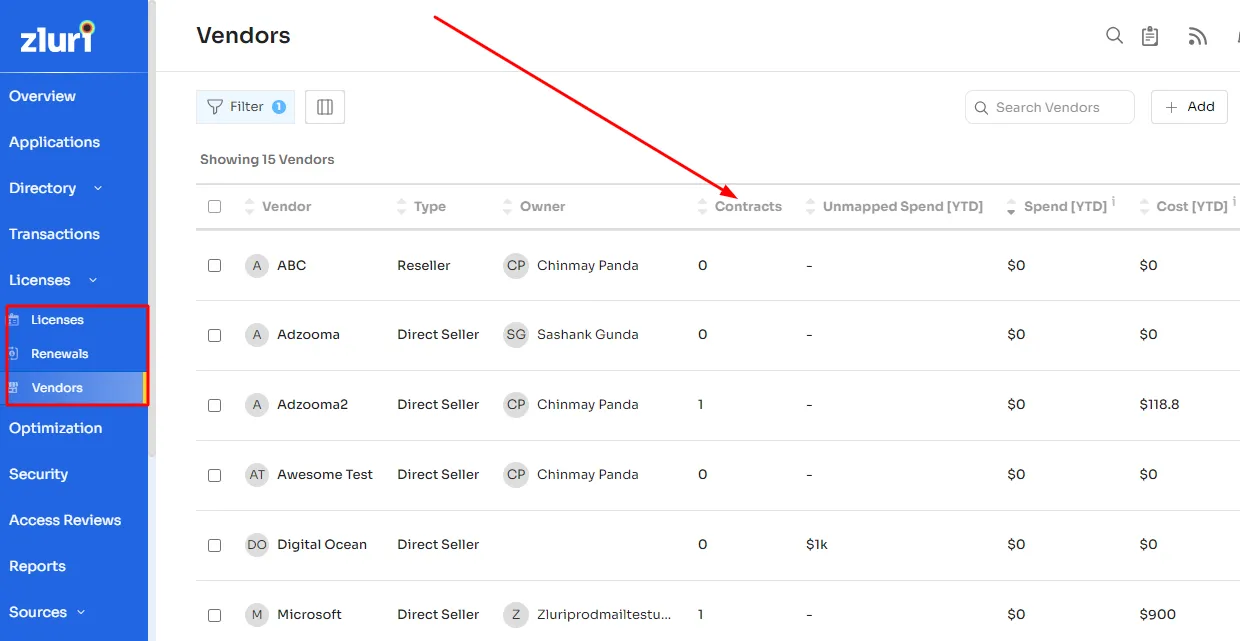Click the Add vendor button
The height and width of the screenshot is (641, 1240).
[x=1189, y=107]
